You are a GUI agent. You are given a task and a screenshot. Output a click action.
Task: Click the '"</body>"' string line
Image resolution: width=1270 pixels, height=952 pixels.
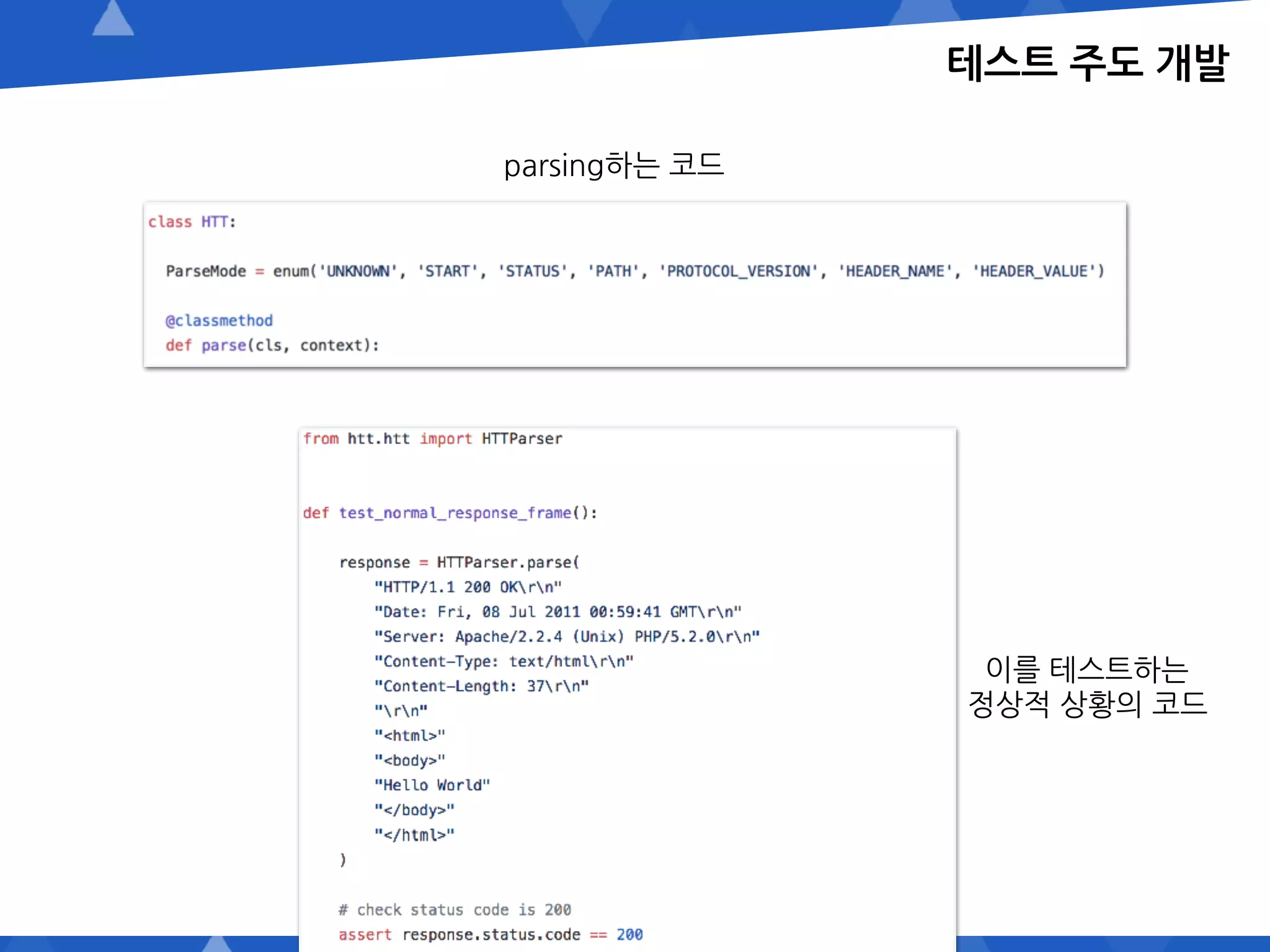[414, 810]
